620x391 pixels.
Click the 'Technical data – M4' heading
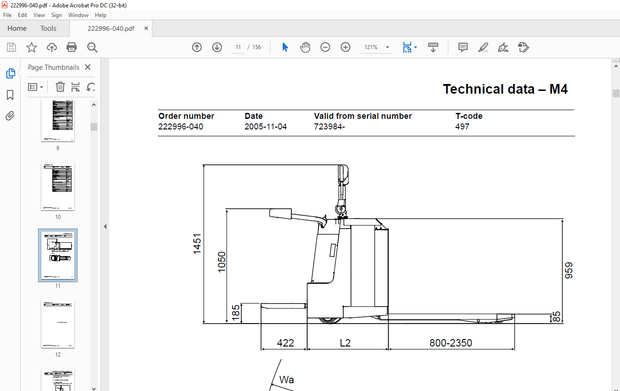[x=505, y=89]
